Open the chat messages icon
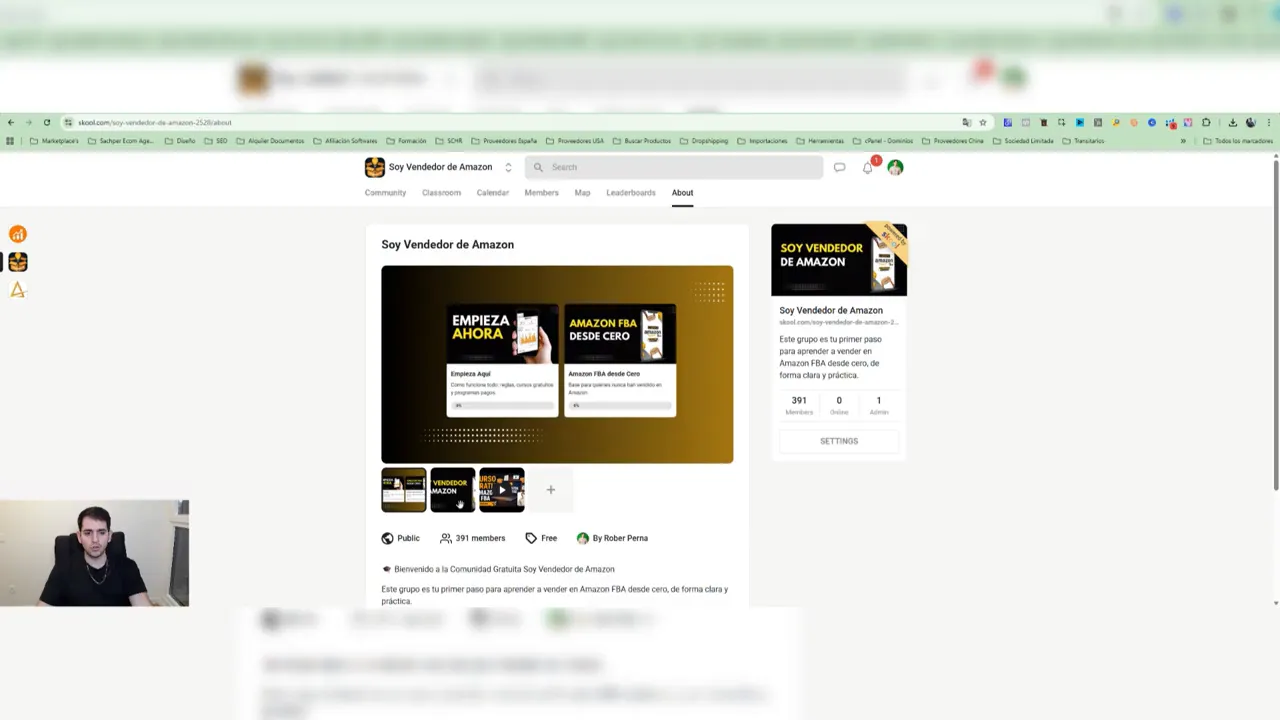 coord(839,167)
